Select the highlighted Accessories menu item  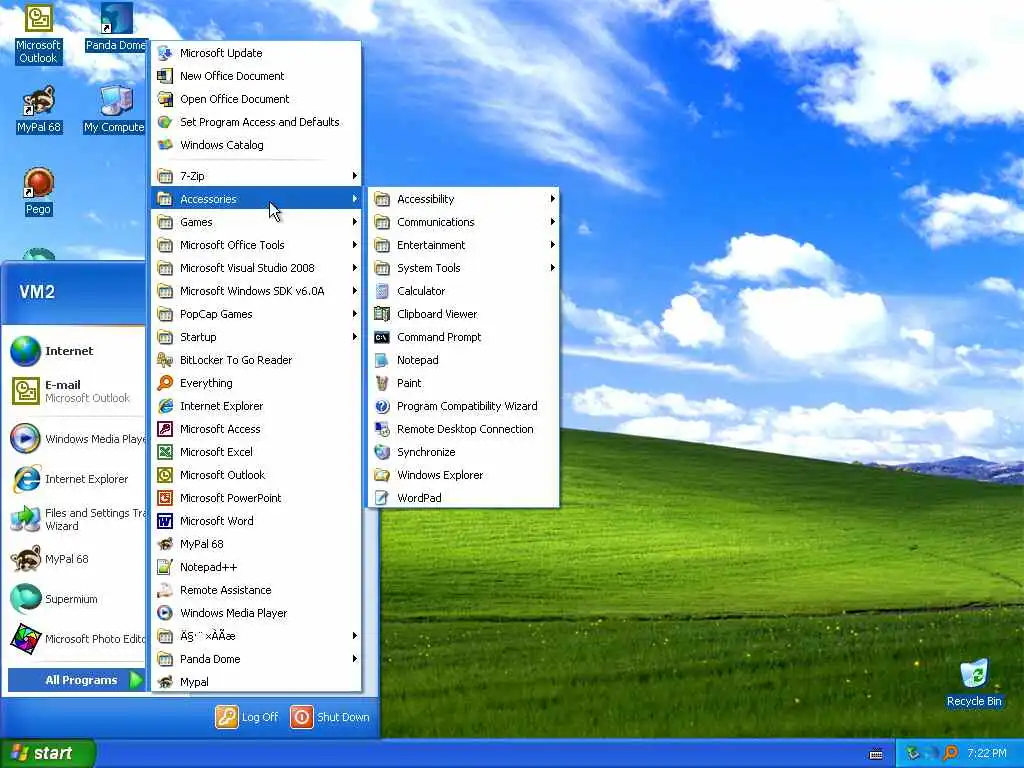pyautogui.click(x=256, y=199)
